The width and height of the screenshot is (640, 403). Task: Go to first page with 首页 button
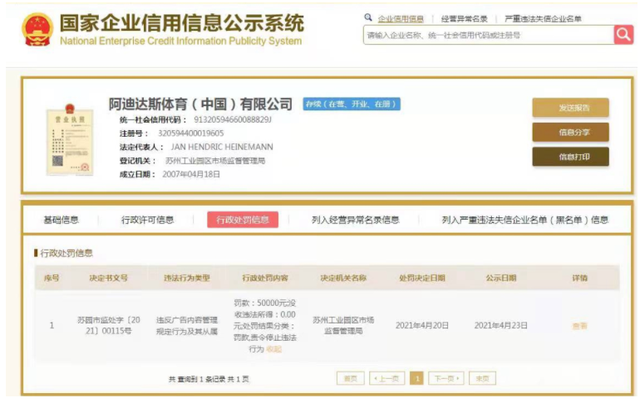point(350,379)
